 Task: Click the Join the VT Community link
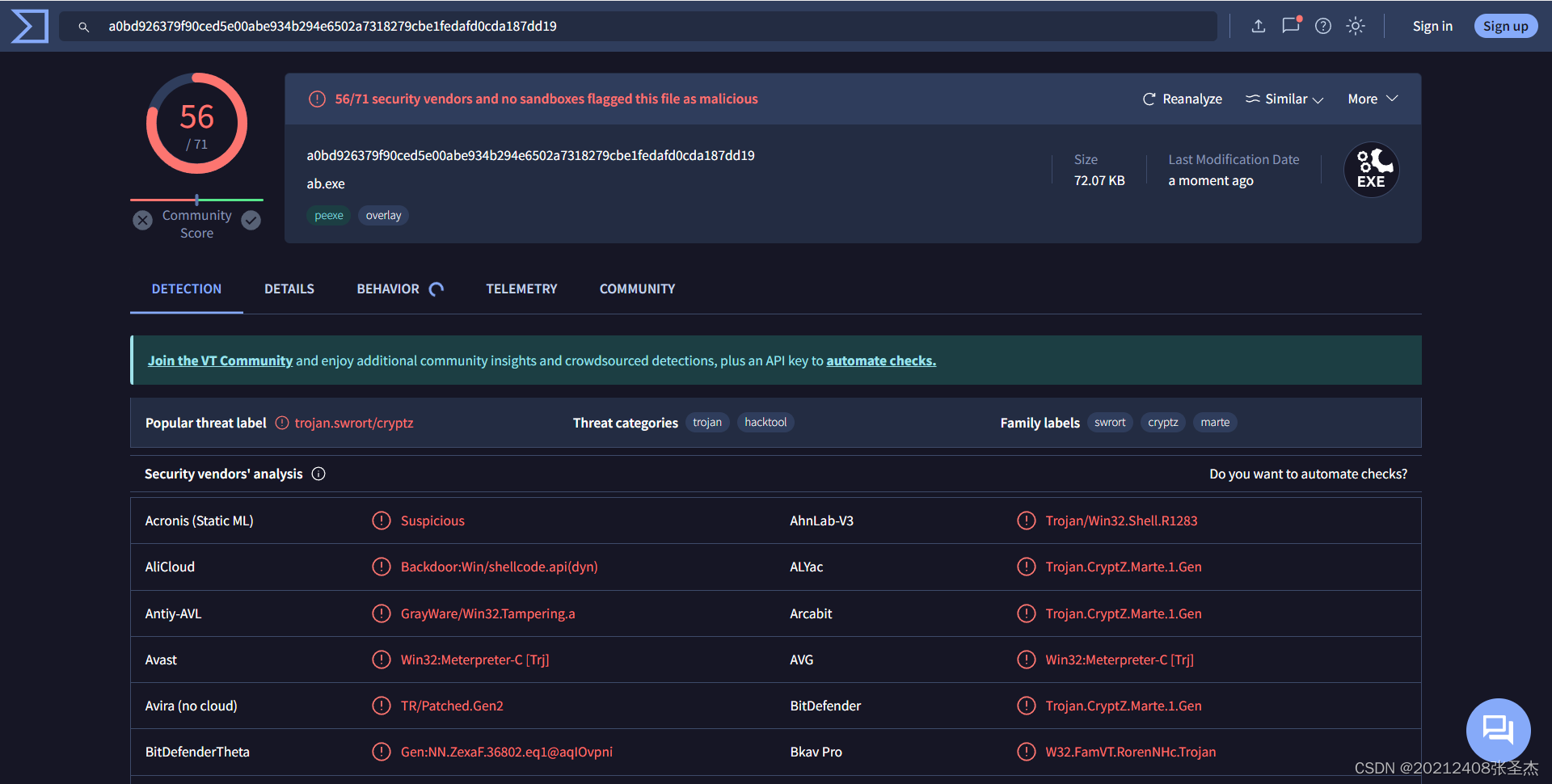point(220,360)
